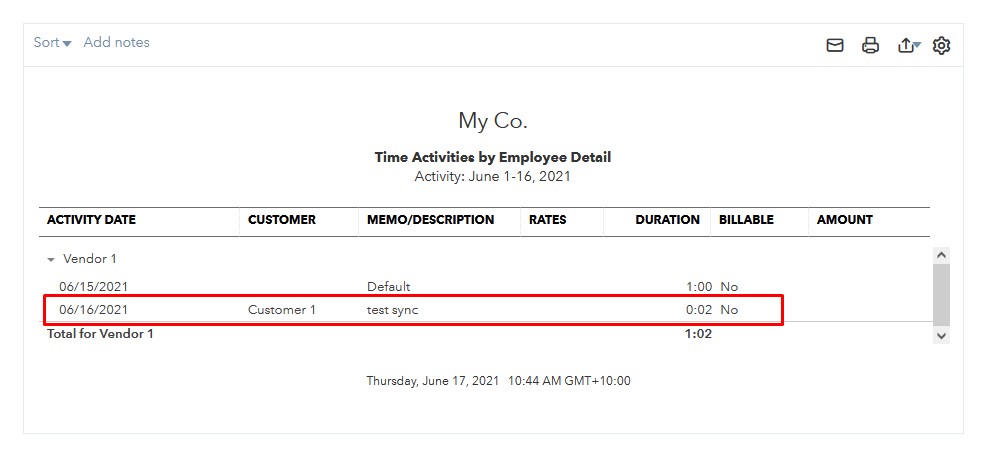Click the vertical scrollbar thumb
Screen dimensions: 998x460
941,294
